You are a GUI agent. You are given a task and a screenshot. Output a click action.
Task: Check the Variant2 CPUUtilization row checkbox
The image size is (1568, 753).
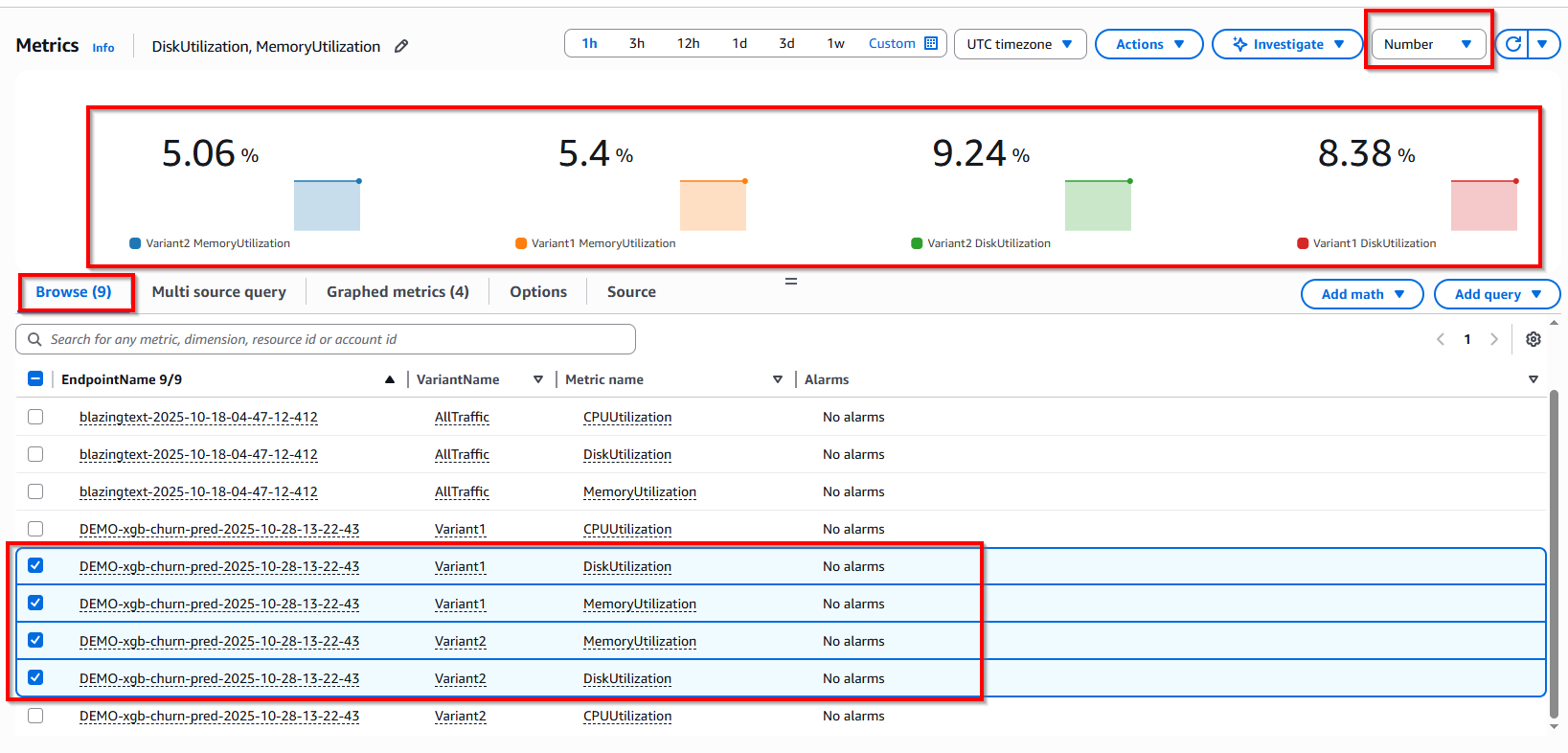coord(35,716)
